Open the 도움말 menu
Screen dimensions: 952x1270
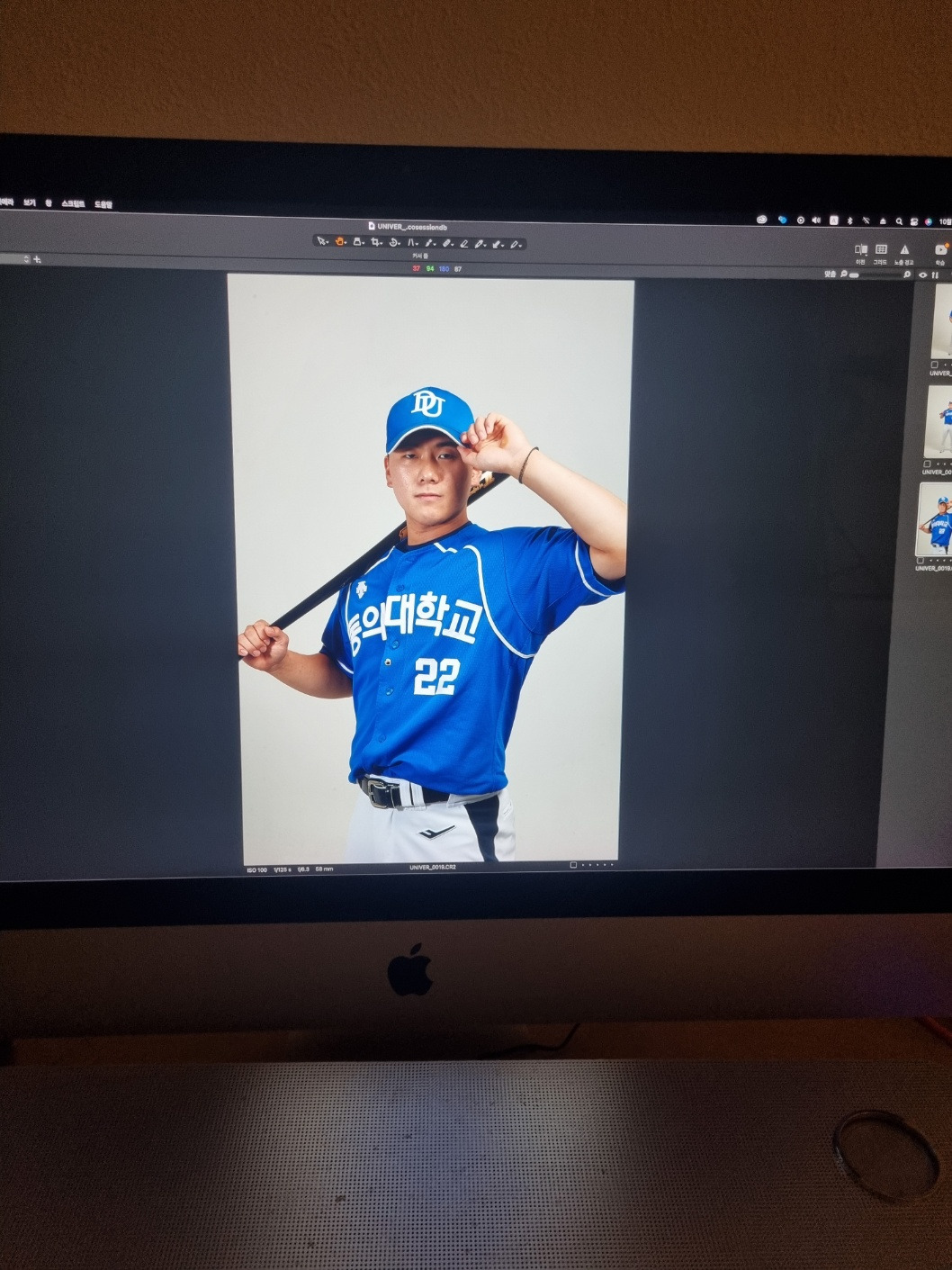click(103, 204)
